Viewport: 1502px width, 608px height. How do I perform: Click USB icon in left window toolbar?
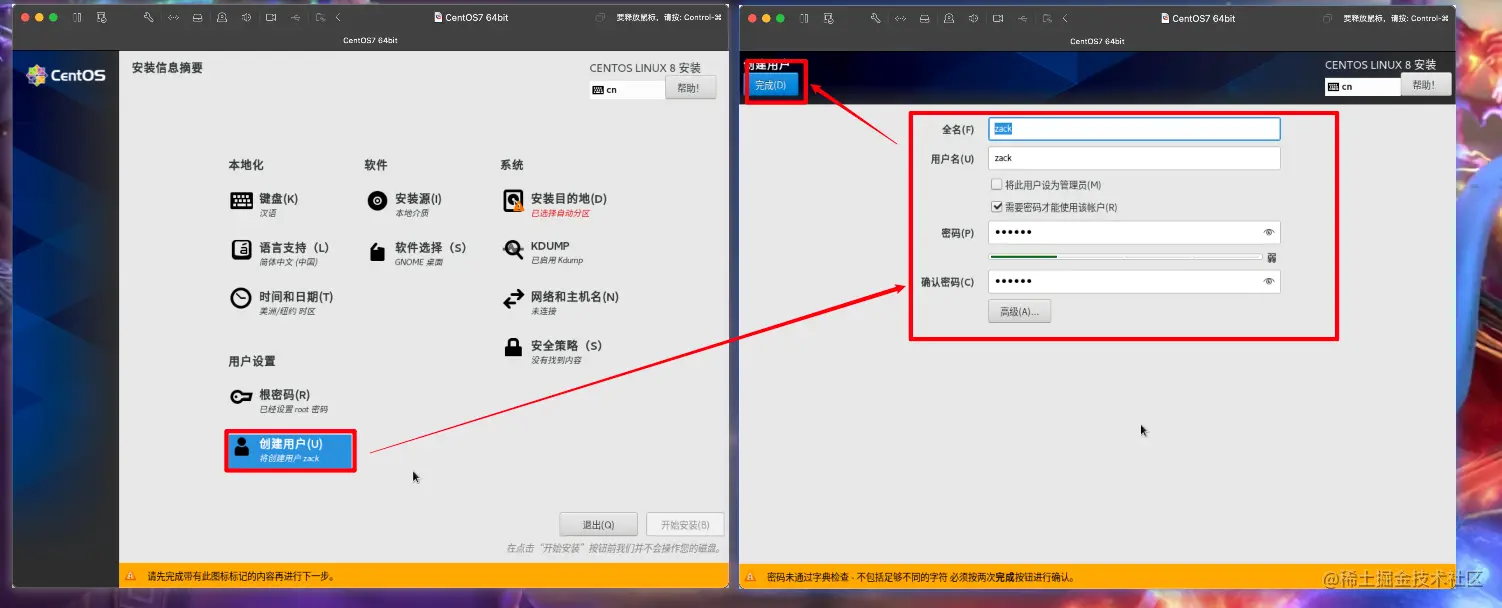pos(295,18)
